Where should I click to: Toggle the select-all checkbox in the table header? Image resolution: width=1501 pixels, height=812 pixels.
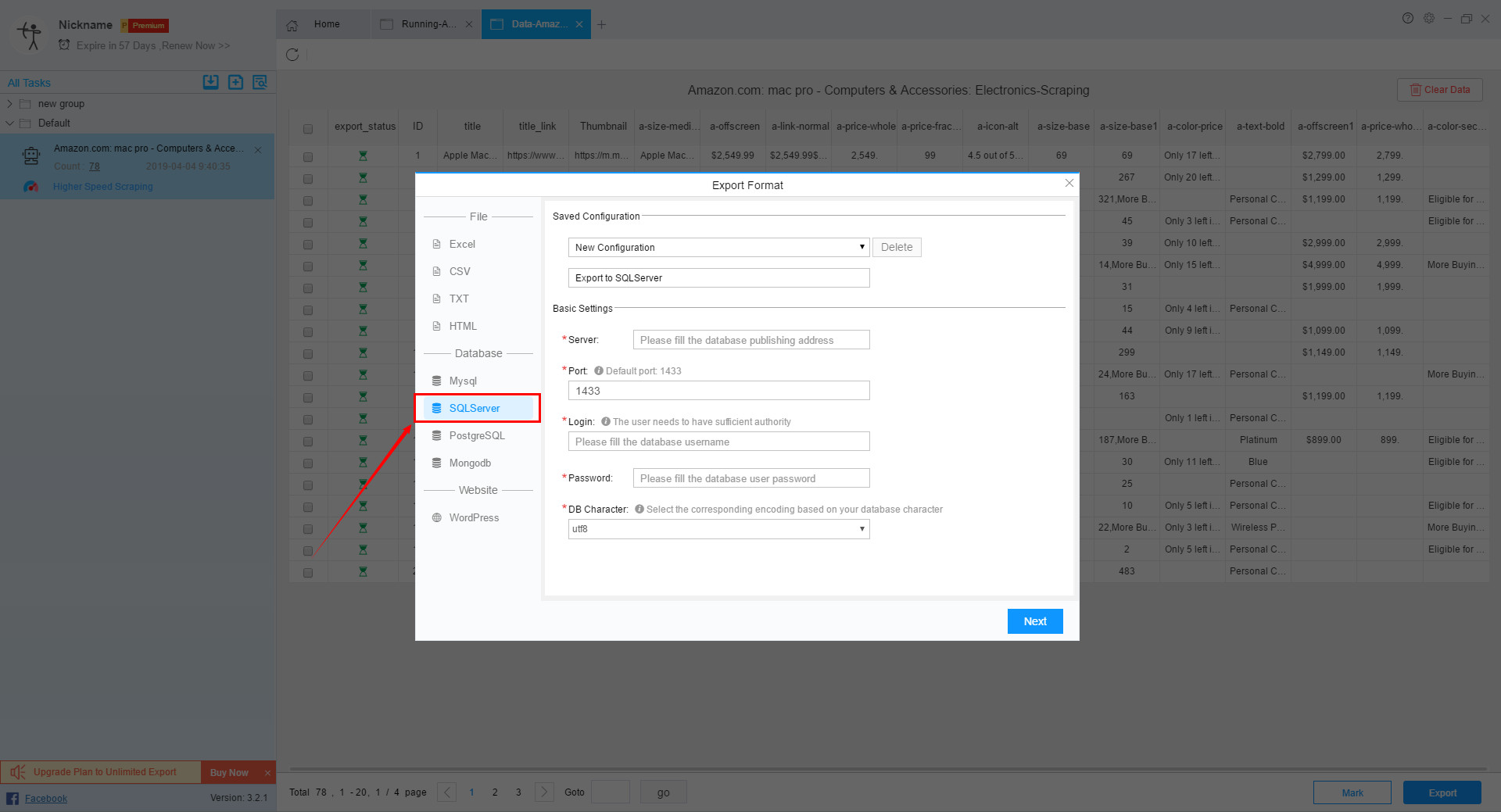coord(308,128)
